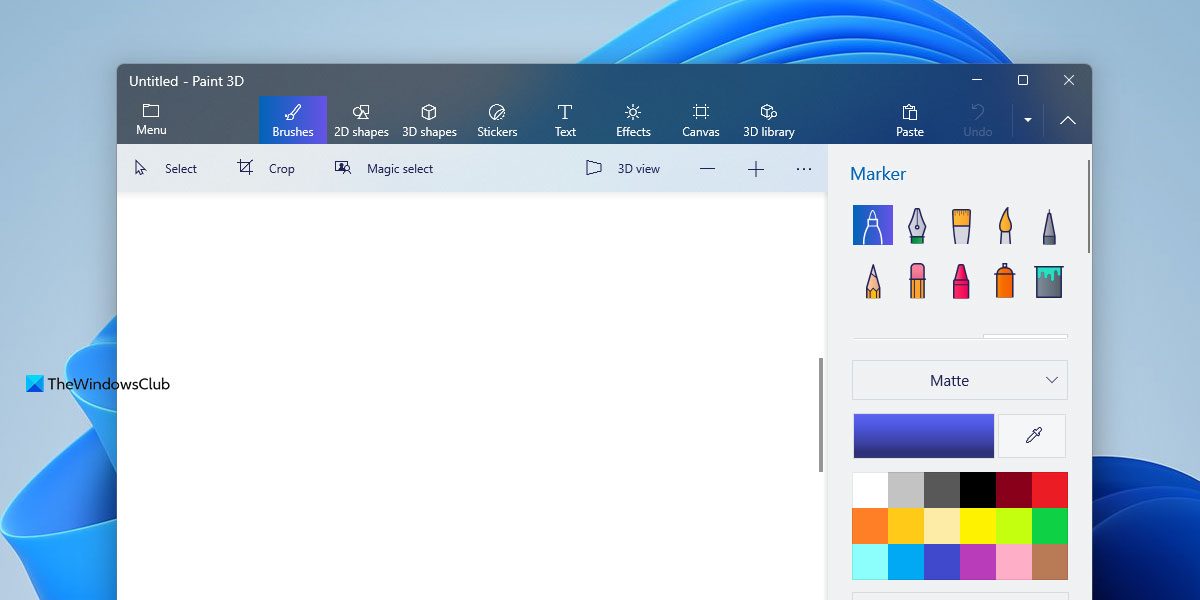Open the Undo dropdown arrow

pyautogui.click(x=1028, y=119)
